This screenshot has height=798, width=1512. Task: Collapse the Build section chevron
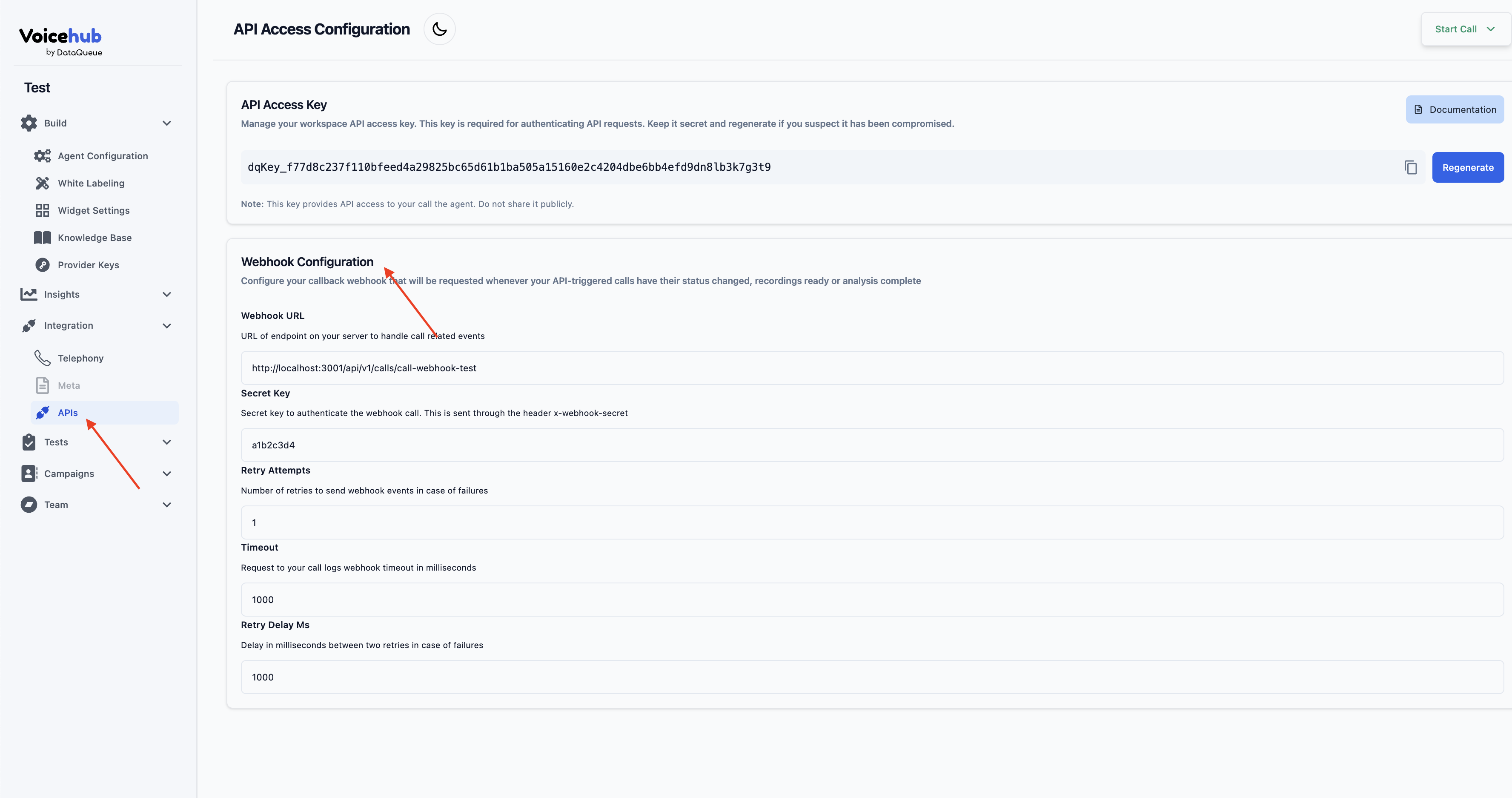click(167, 123)
